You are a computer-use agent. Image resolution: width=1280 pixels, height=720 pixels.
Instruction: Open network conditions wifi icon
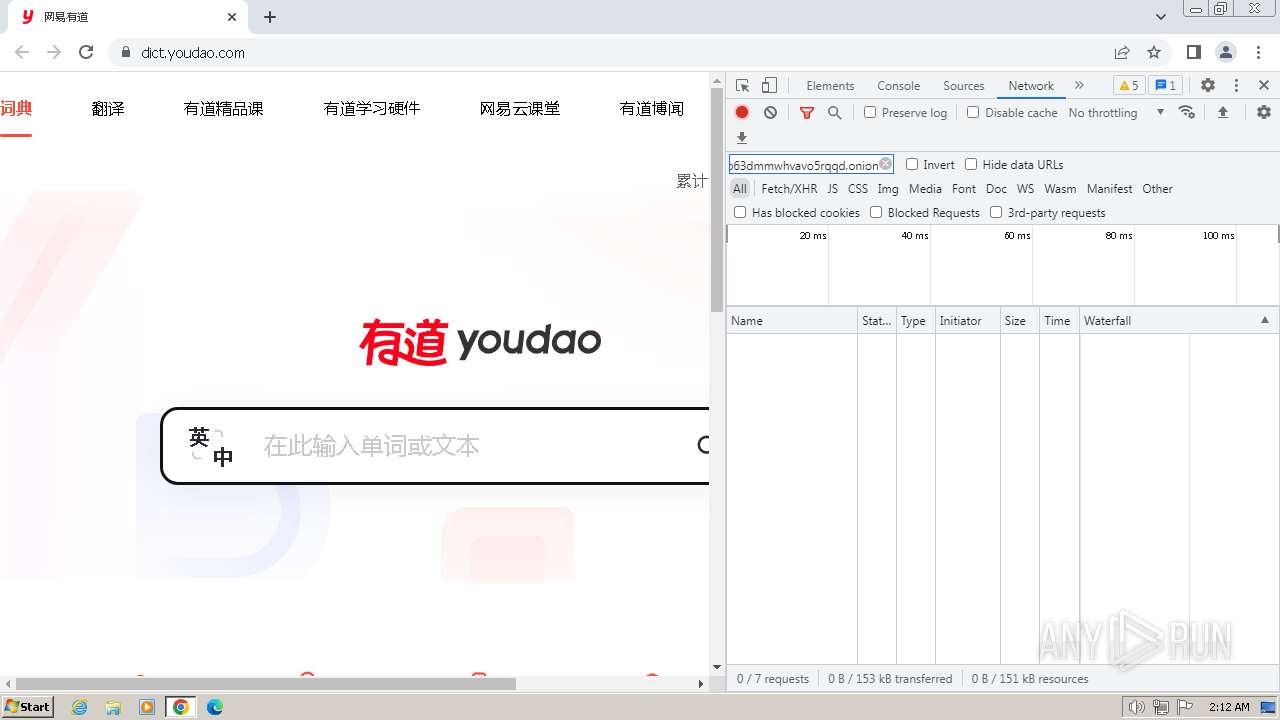coord(1187,112)
